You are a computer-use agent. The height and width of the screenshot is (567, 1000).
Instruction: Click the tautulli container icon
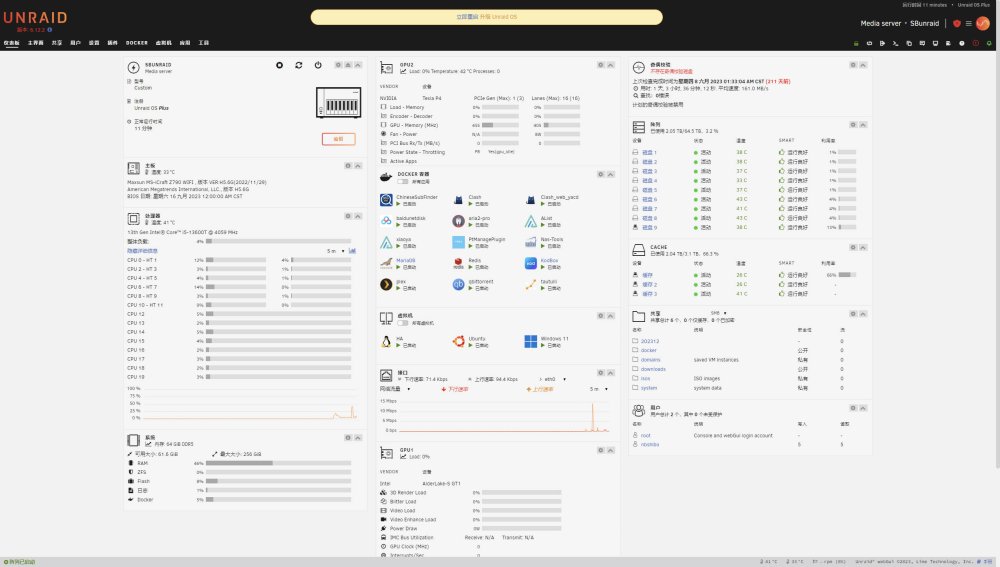point(531,284)
